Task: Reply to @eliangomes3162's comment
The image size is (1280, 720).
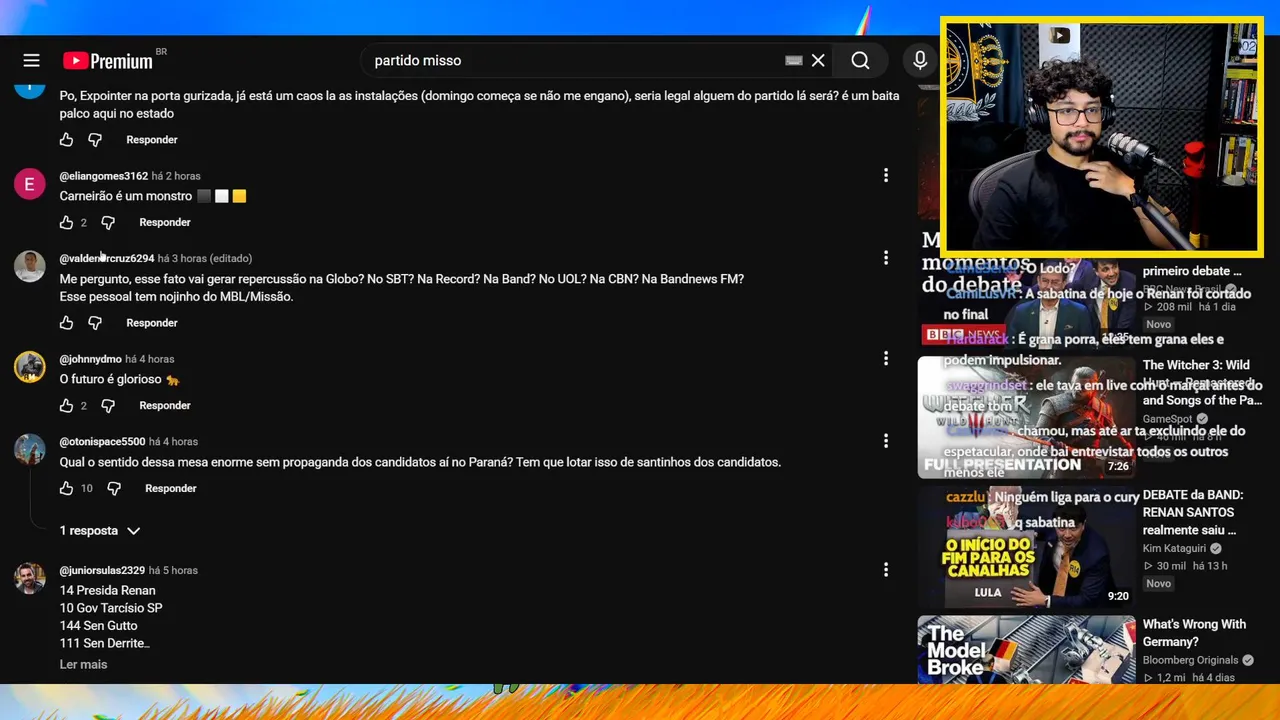Action: coord(165,223)
